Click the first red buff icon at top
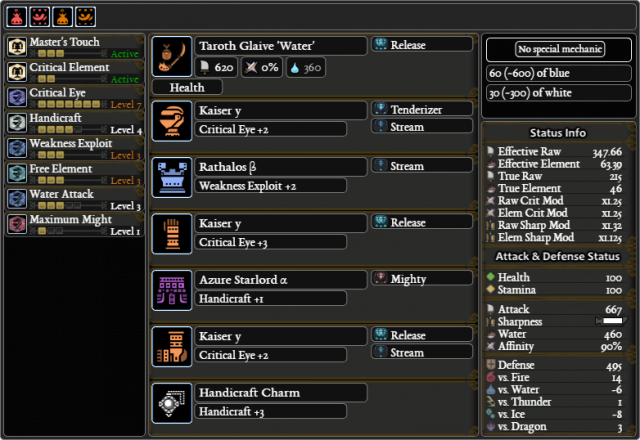640x440 pixels. click(x=17, y=17)
